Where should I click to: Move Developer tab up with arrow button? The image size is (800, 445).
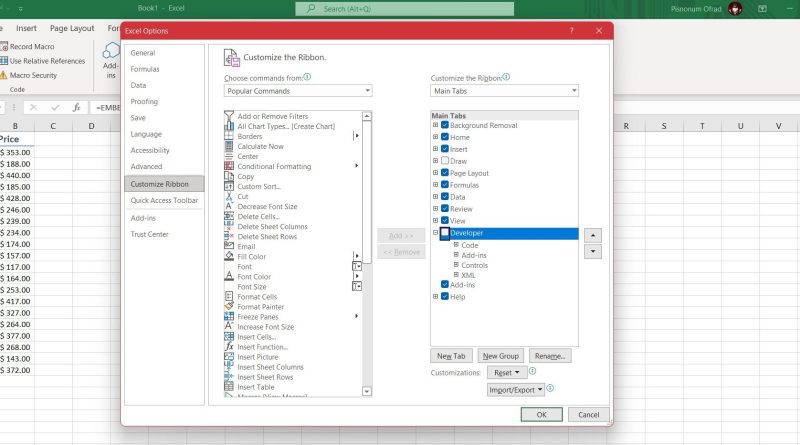[592, 235]
